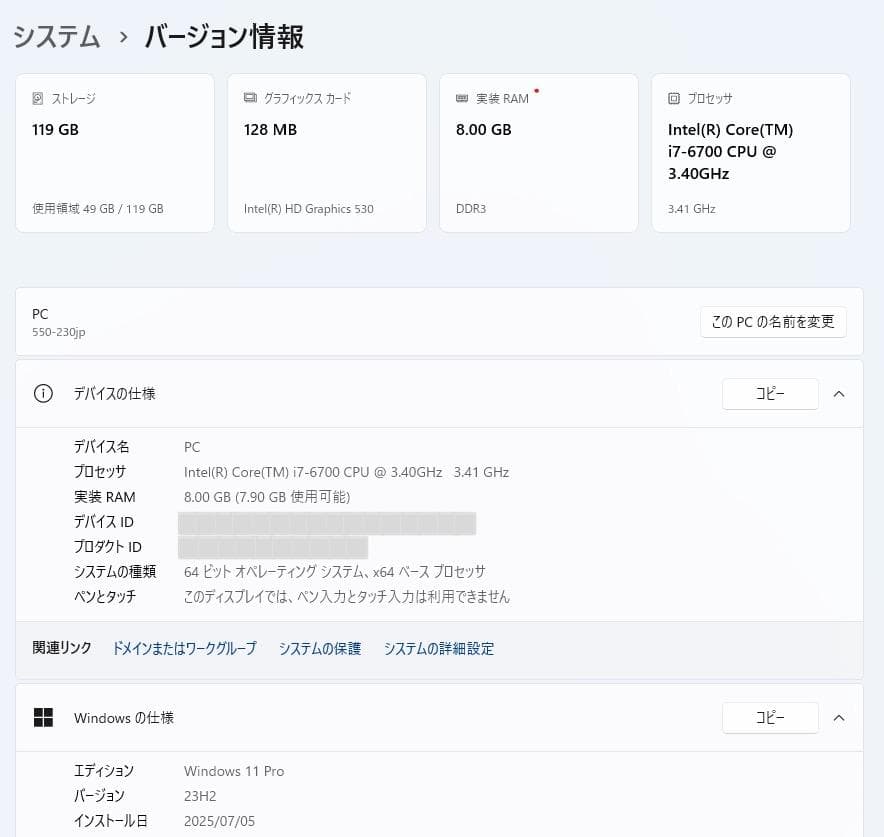Copy Windows specs with the コピー button
This screenshot has width=884, height=837.
(770, 718)
